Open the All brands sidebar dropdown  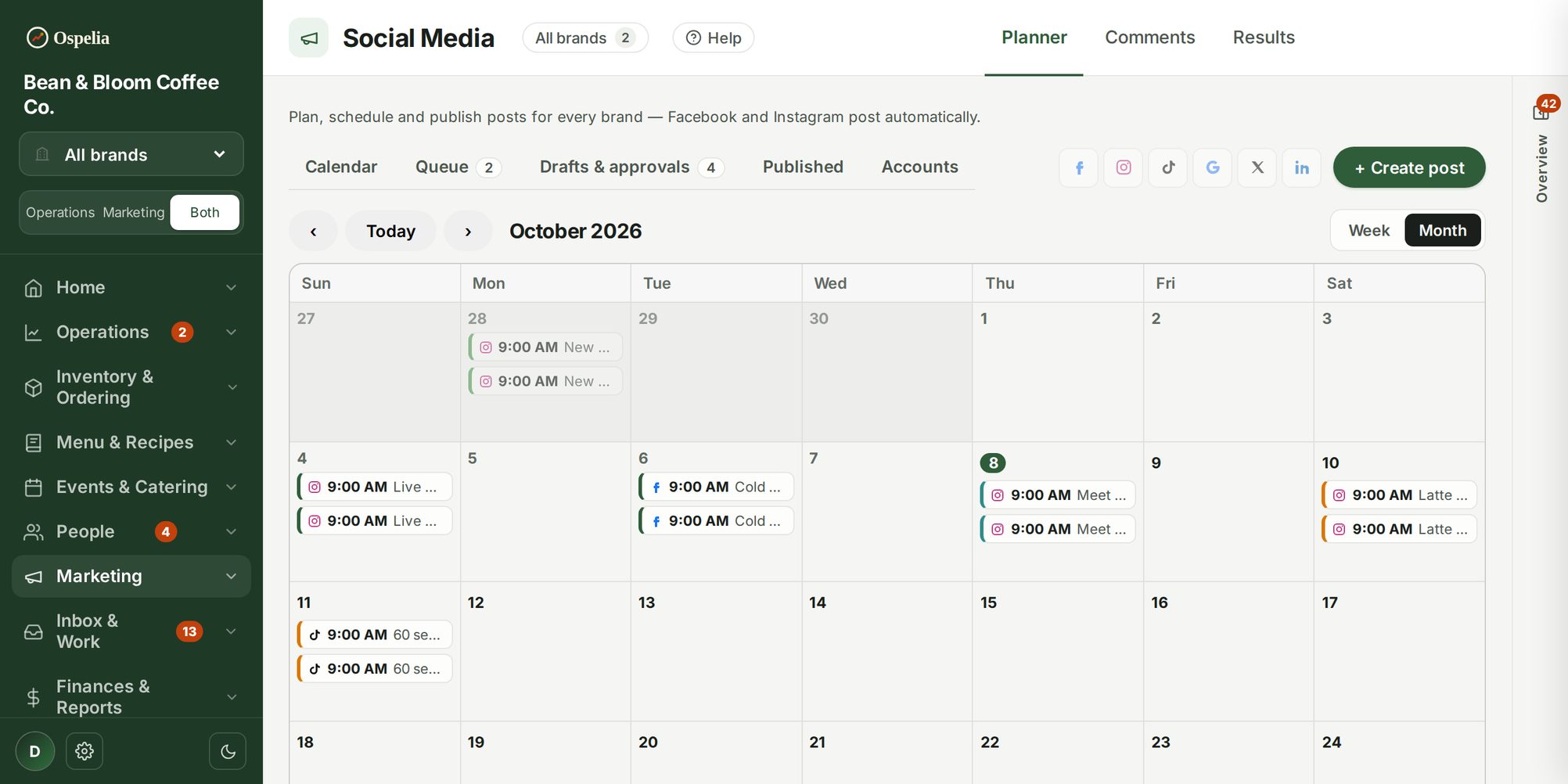coord(131,154)
